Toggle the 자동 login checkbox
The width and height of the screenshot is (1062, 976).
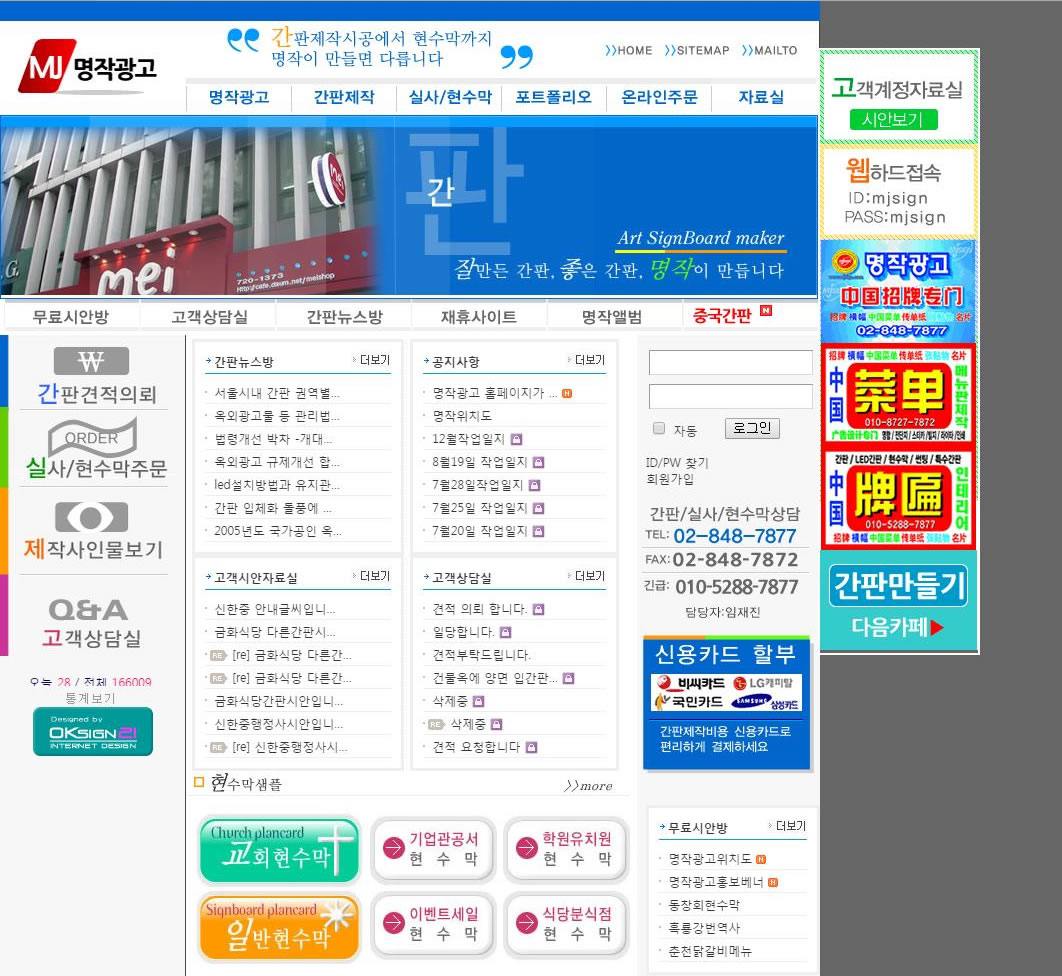tap(659, 428)
